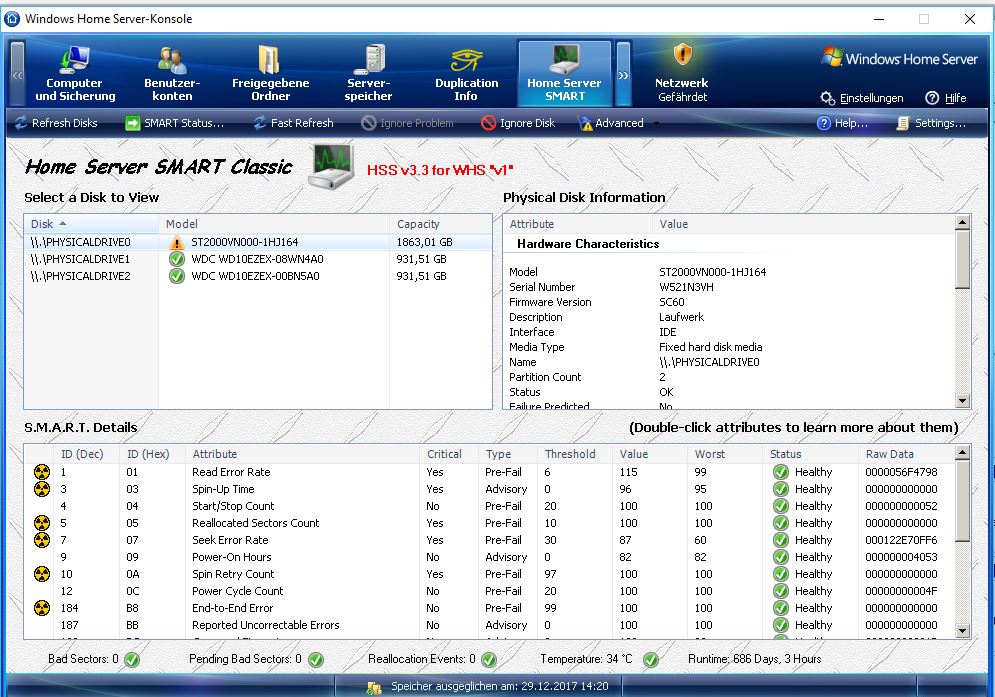Click Fast Refresh toolbar button
The image size is (995, 697).
[293, 123]
